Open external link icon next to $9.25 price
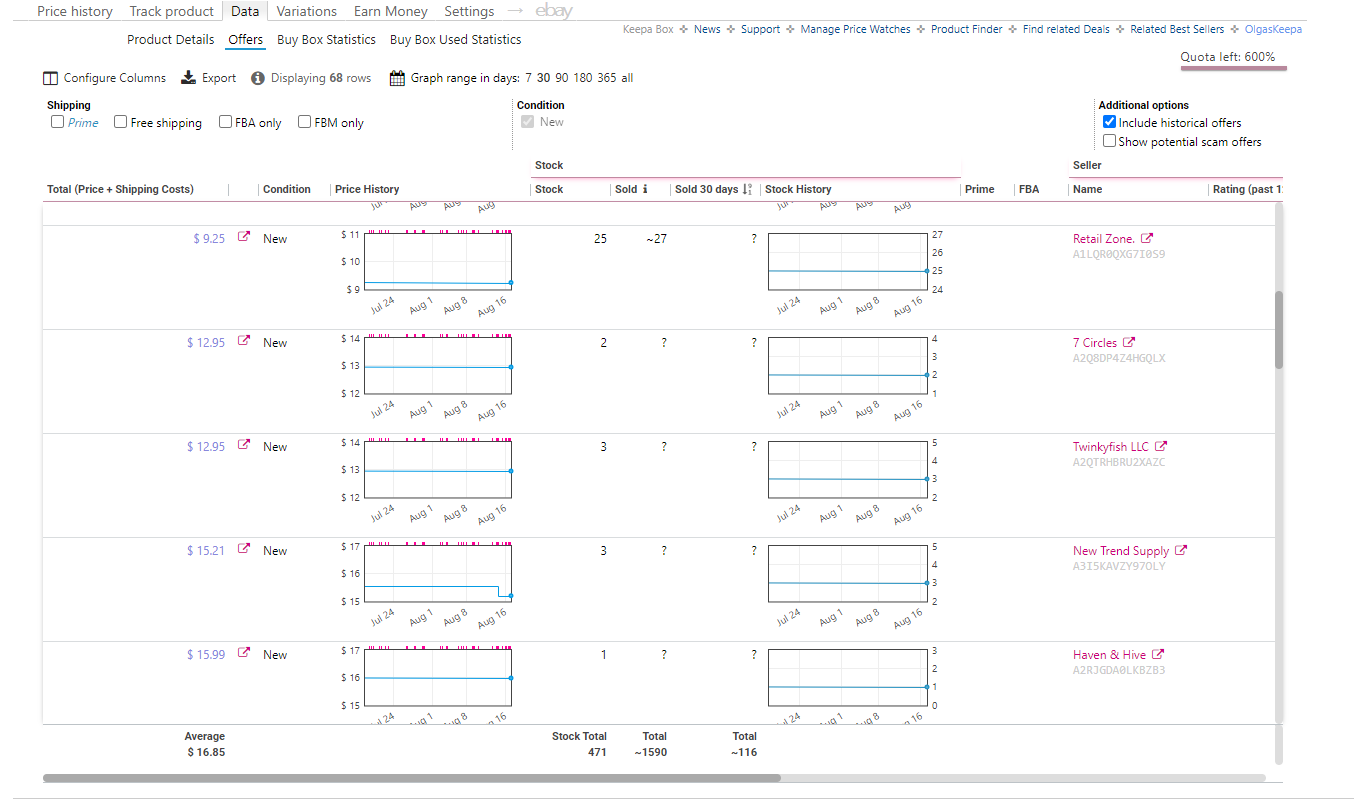The height and width of the screenshot is (810, 1354). (244, 238)
